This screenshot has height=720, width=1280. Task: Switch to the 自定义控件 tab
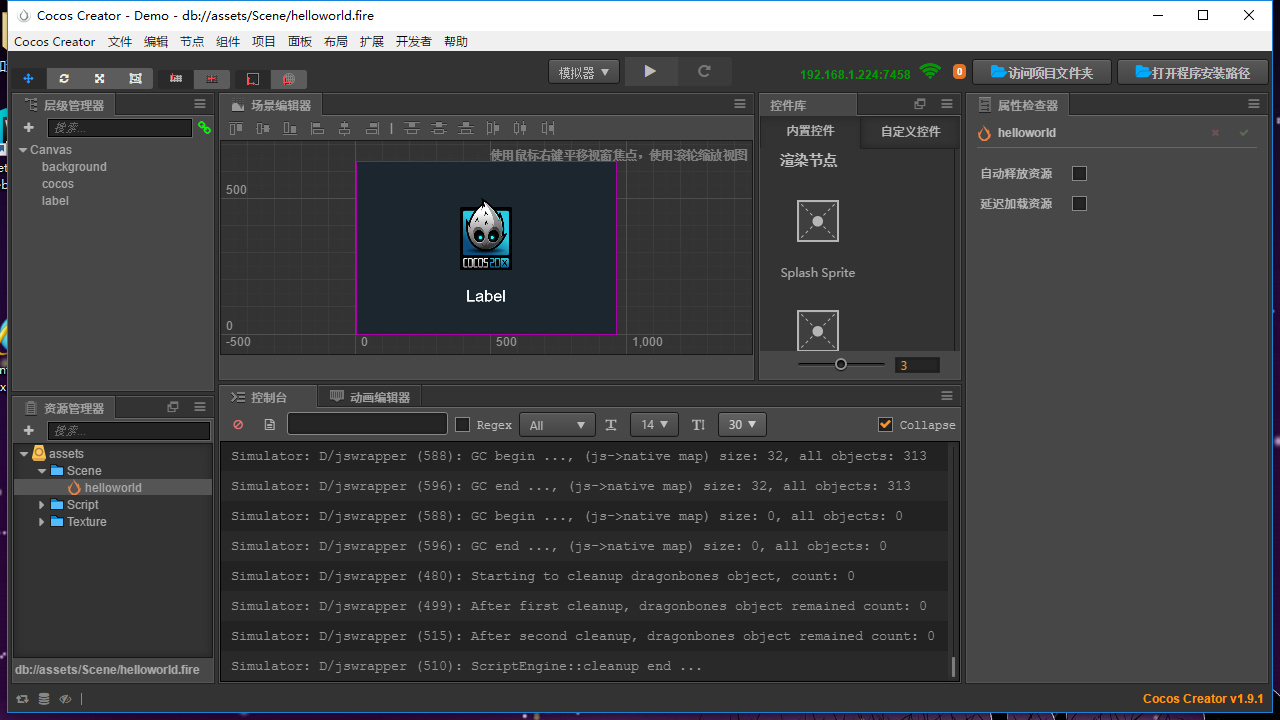910,131
